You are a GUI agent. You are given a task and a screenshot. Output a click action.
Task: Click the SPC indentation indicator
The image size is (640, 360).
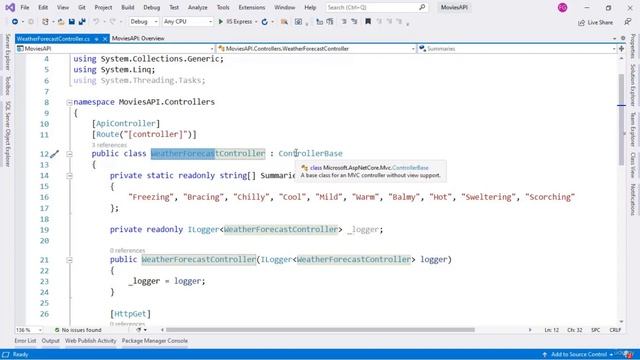pyautogui.click(x=596, y=330)
